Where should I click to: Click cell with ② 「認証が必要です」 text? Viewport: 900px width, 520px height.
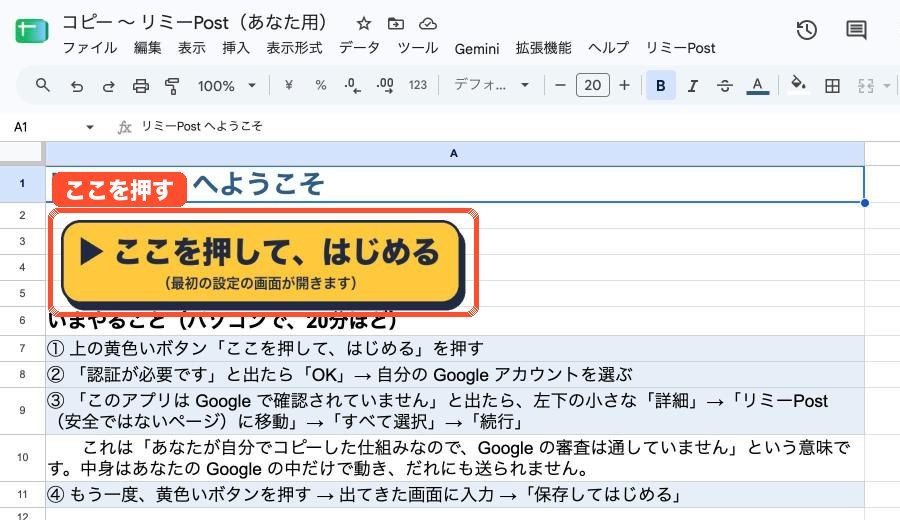tap(455, 374)
